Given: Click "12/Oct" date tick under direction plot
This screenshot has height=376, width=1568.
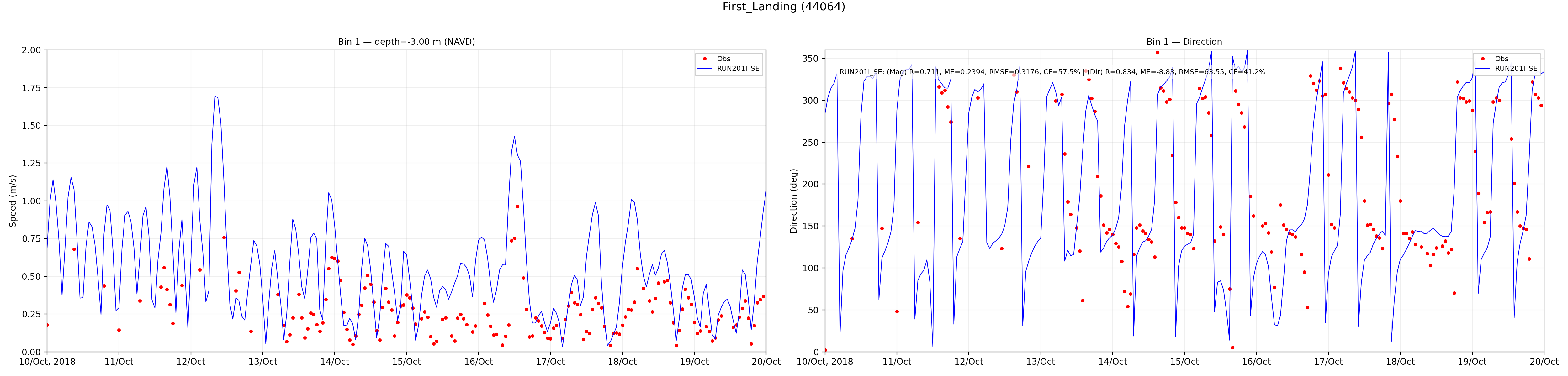Looking at the screenshot, I should pos(968,362).
